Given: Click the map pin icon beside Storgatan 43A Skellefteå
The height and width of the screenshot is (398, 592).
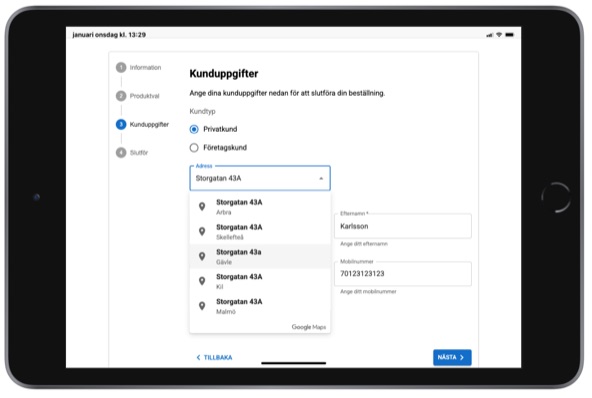Looking at the screenshot, I should tap(202, 231).
